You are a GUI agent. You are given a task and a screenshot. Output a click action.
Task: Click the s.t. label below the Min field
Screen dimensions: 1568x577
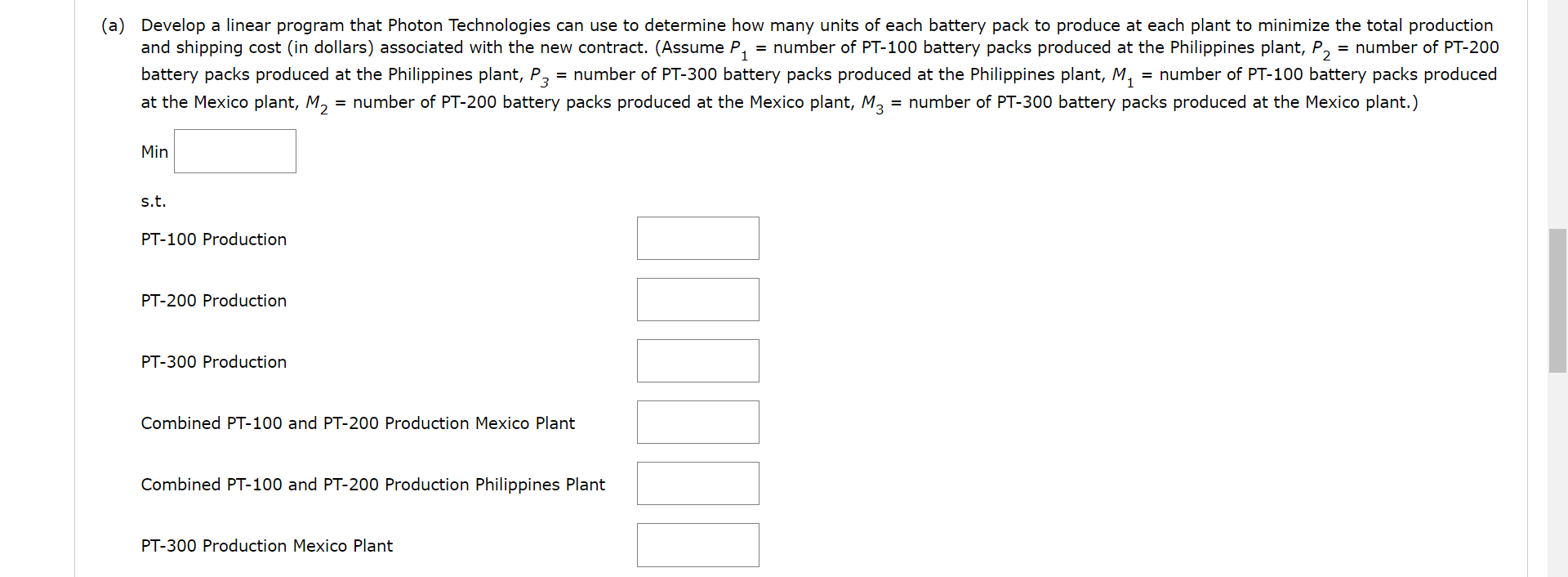point(153,201)
